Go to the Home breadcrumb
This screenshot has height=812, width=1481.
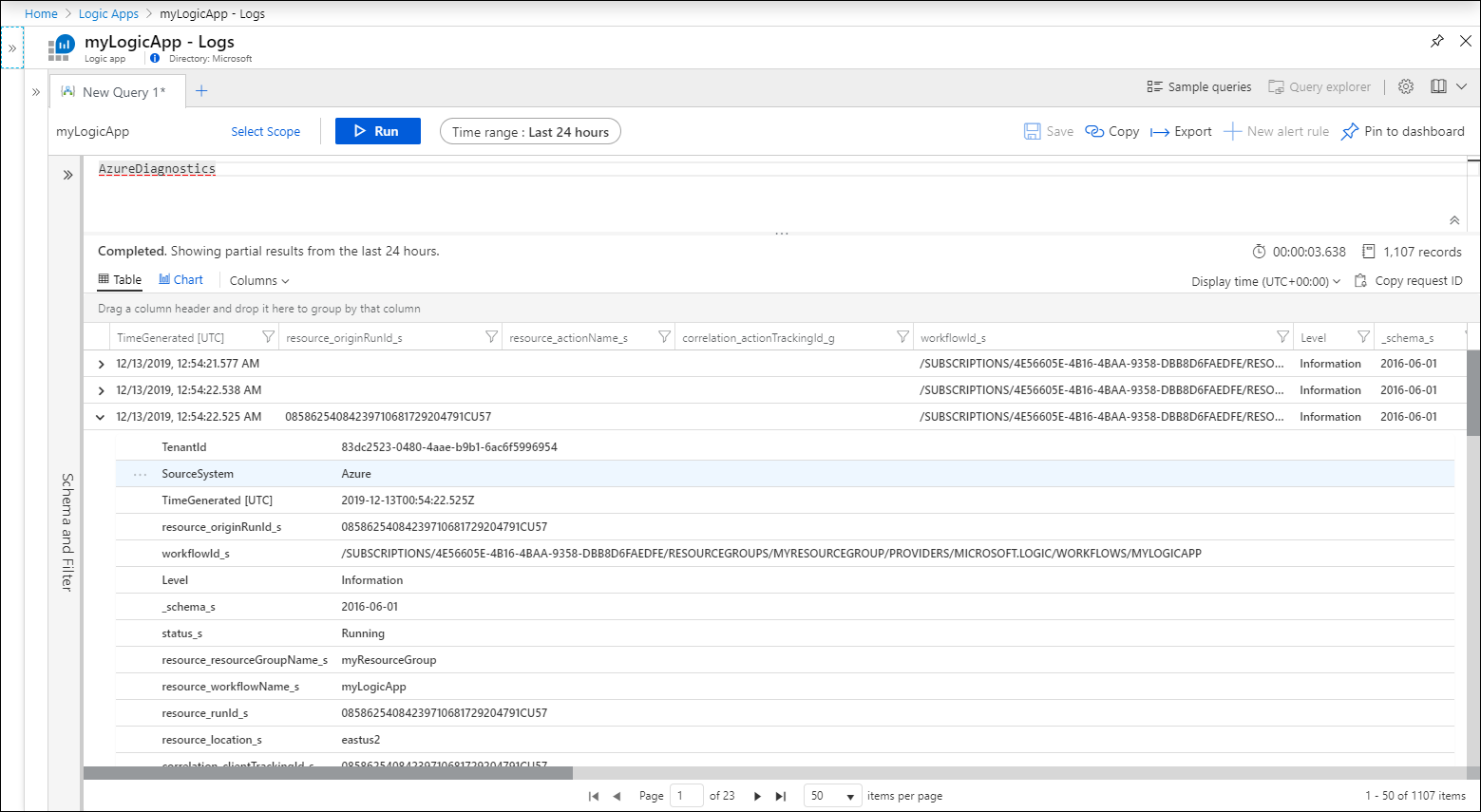tap(41, 14)
